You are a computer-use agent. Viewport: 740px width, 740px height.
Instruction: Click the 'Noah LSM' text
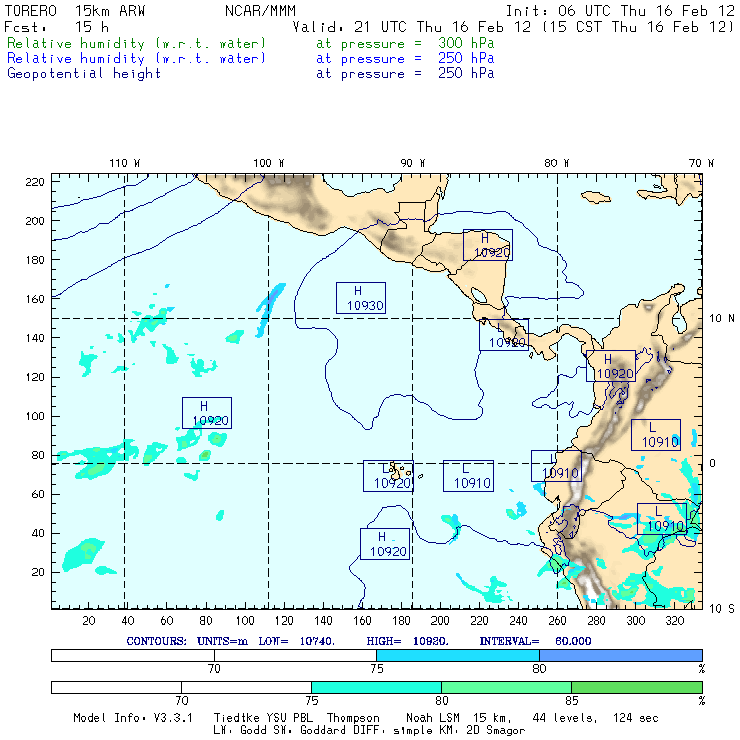click(433, 718)
